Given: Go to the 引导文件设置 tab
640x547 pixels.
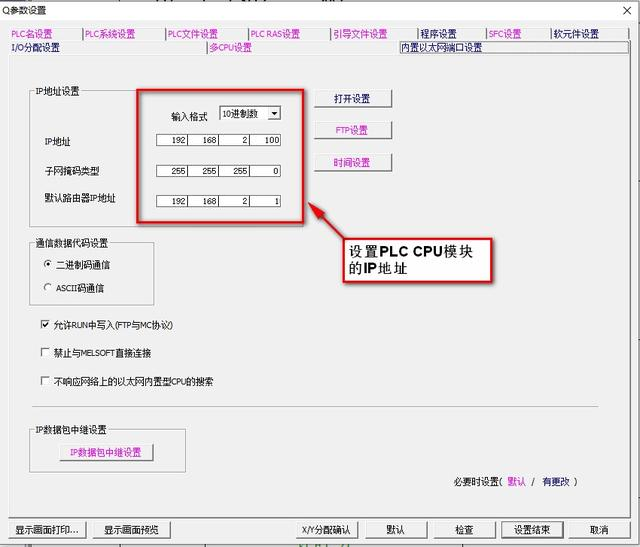Looking at the screenshot, I should (x=360, y=34).
